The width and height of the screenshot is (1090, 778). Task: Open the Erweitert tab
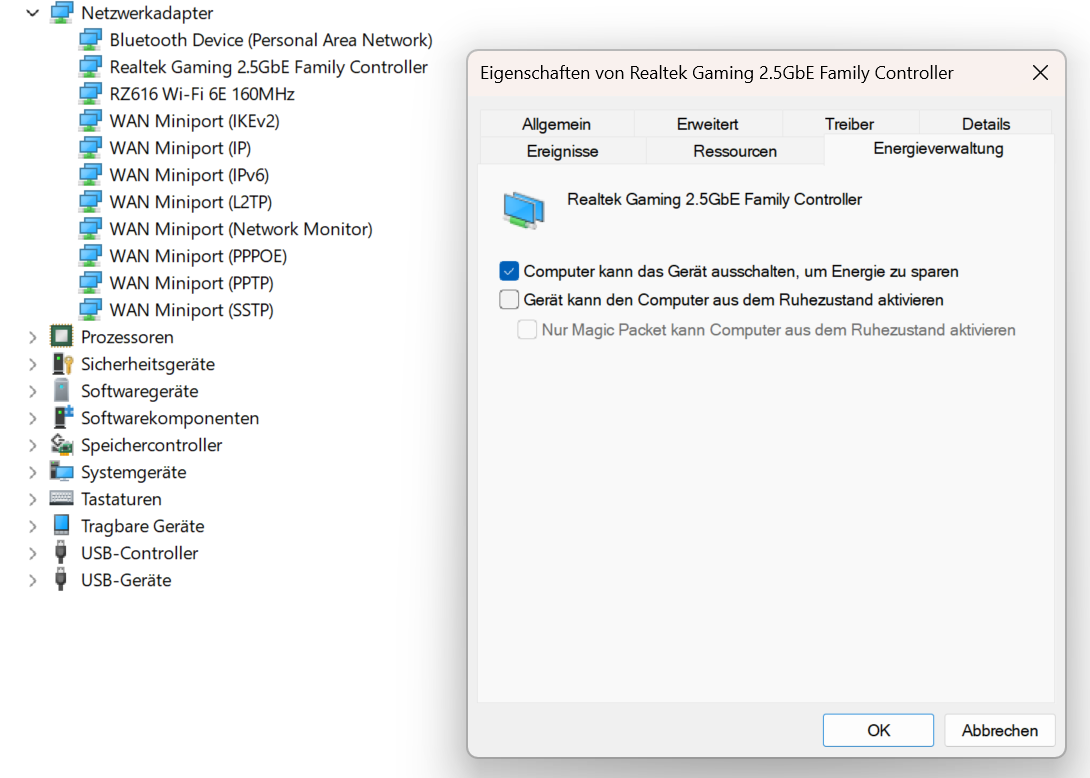pos(708,124)
